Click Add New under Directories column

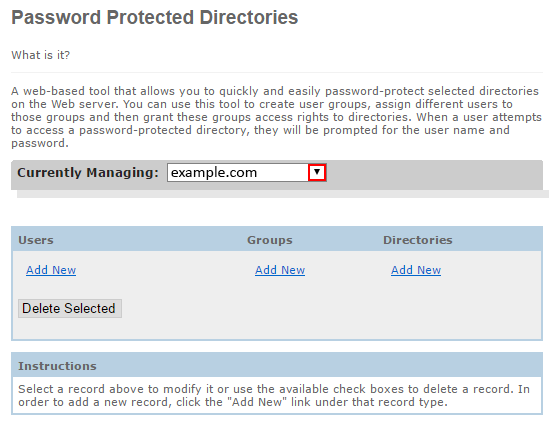[x=416, y=270]
